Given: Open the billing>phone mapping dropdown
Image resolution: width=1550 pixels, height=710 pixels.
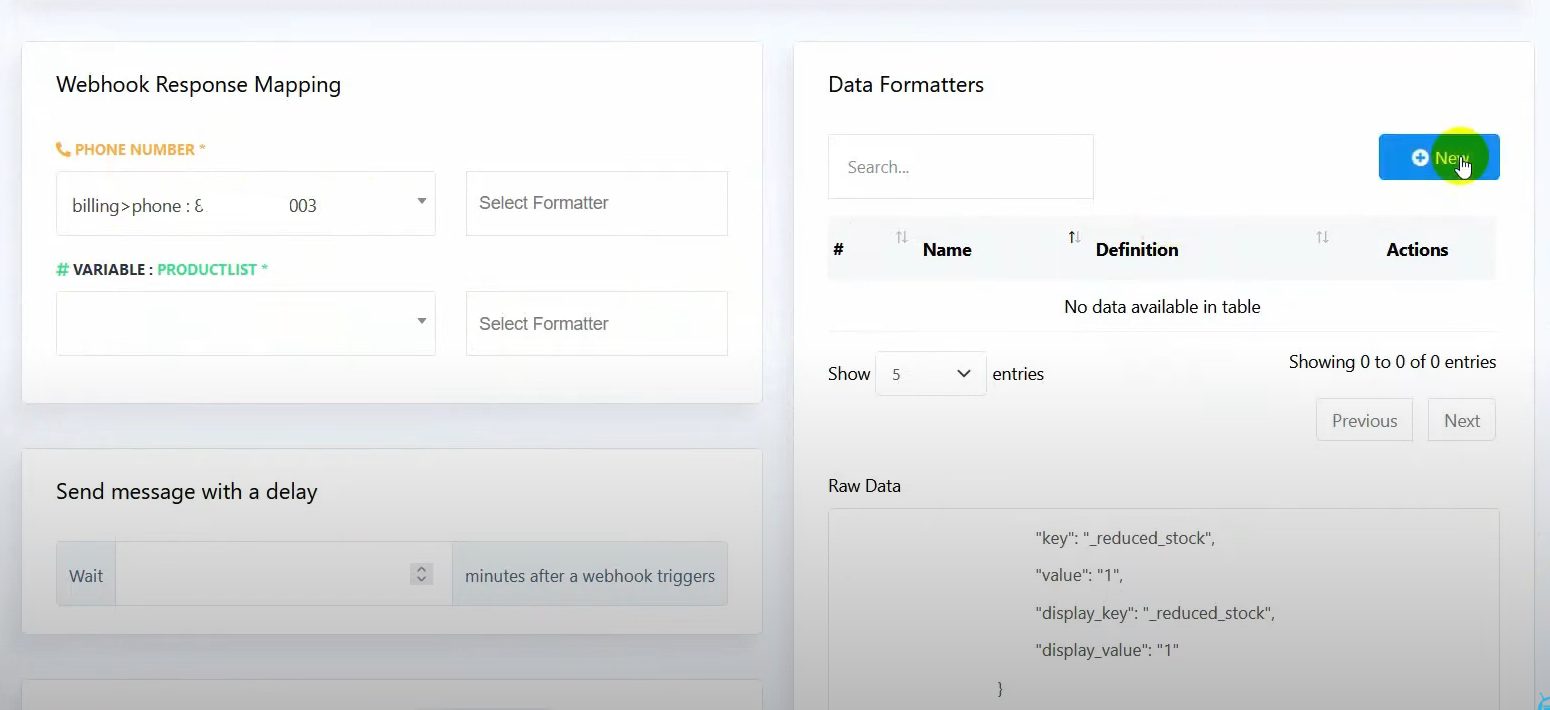Looking at the screenshot, I should 245,204.
